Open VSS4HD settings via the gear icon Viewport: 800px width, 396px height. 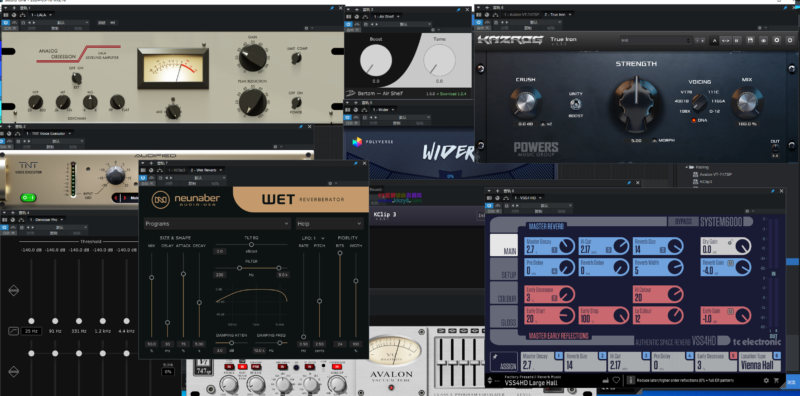(766, 380)
